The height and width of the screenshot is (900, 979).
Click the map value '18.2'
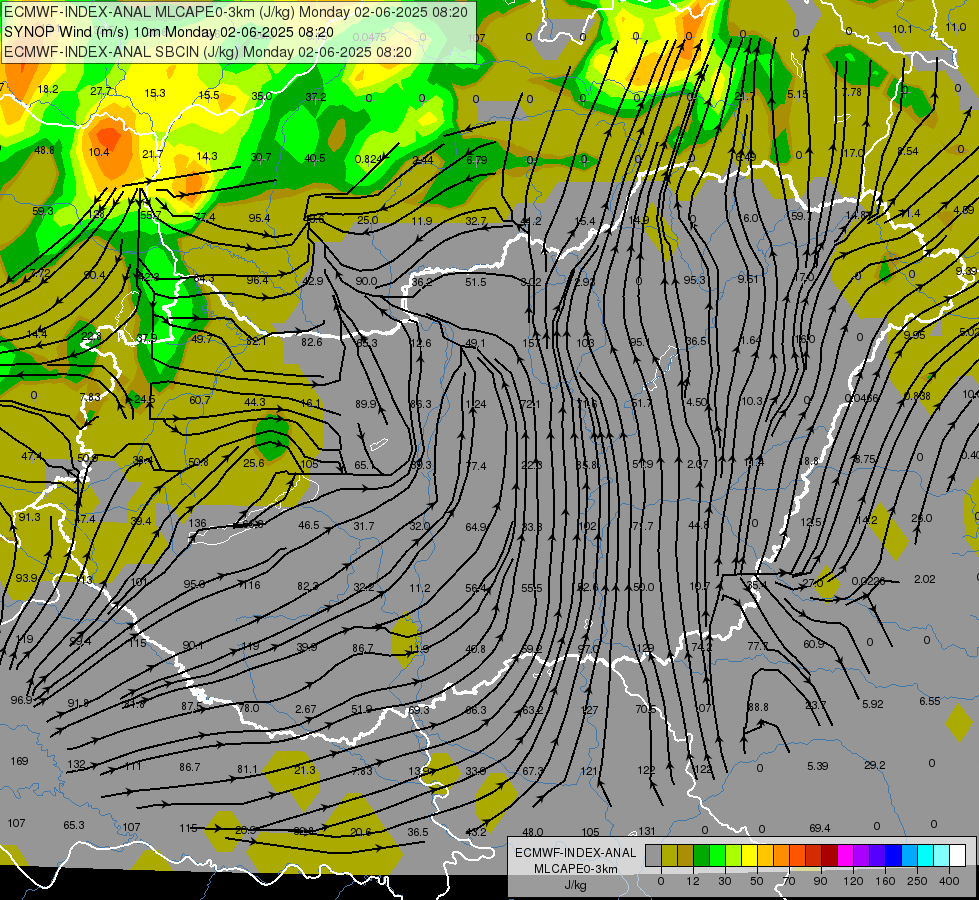tap(48, 89)
